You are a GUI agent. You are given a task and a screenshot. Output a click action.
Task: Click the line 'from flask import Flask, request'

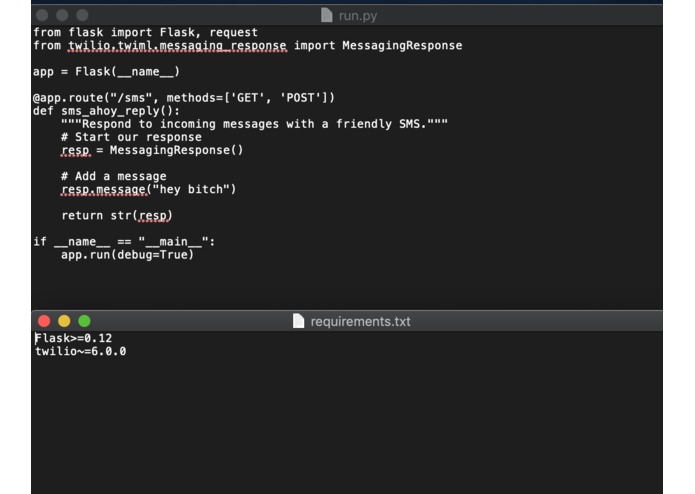[x=145, y=32]
